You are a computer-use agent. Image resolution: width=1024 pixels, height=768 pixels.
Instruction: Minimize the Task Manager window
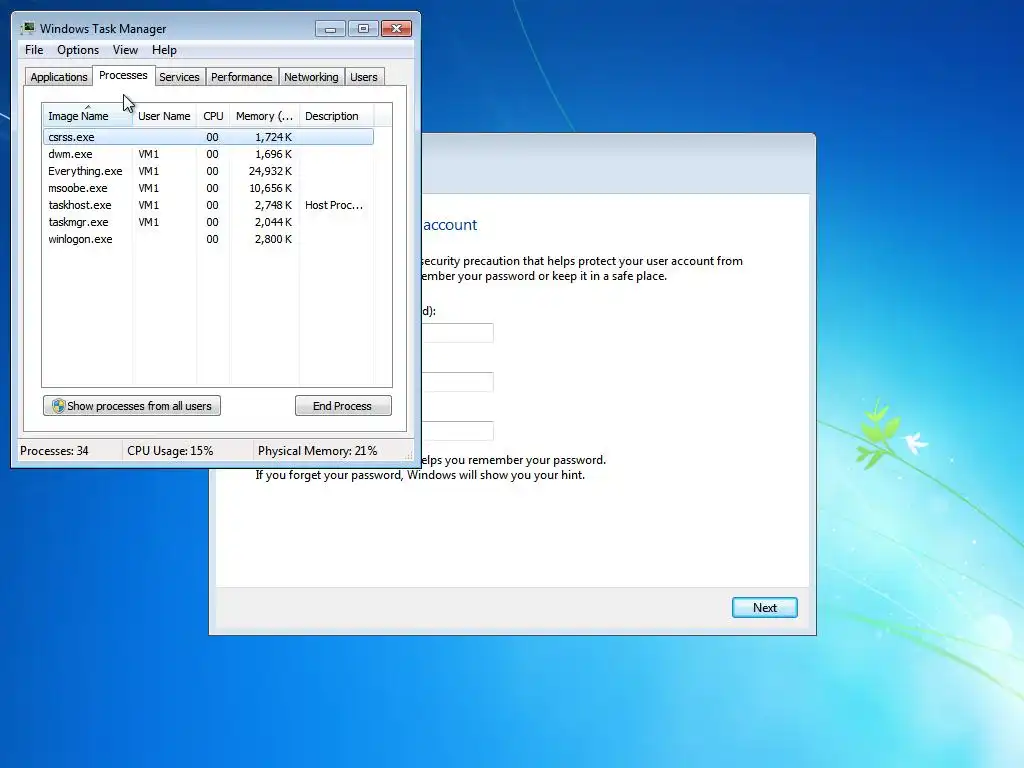click(330, 29)
